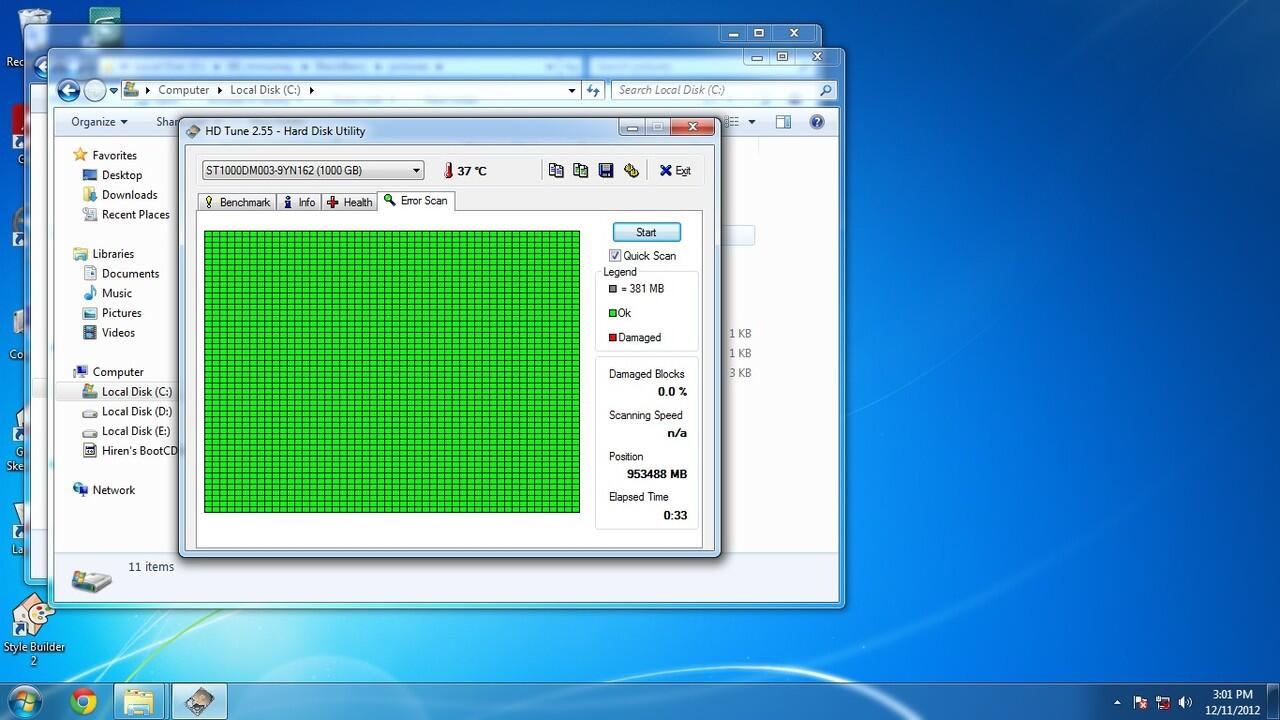Open Recent Places under Favorites
The height and width of the screenshot is (720, 1280).
[x=135, y=215]
